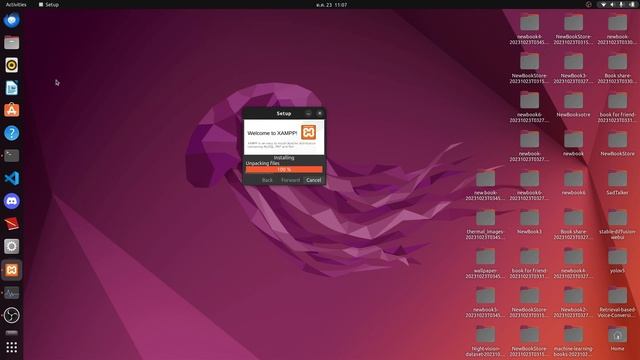Open the Help question-mark icon
640x360 pixels.
point(11,133)
